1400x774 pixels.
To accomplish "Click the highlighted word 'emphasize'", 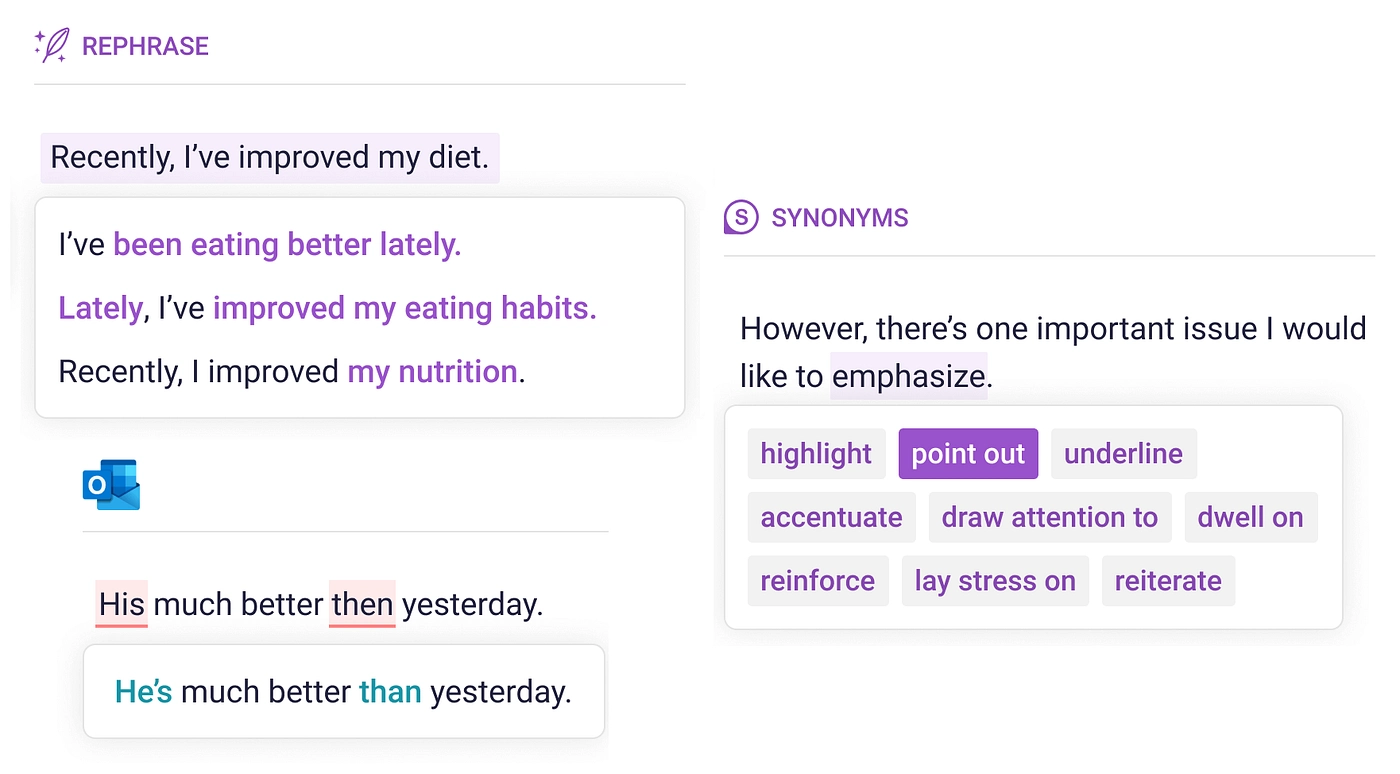I will [x=909, y=376].
